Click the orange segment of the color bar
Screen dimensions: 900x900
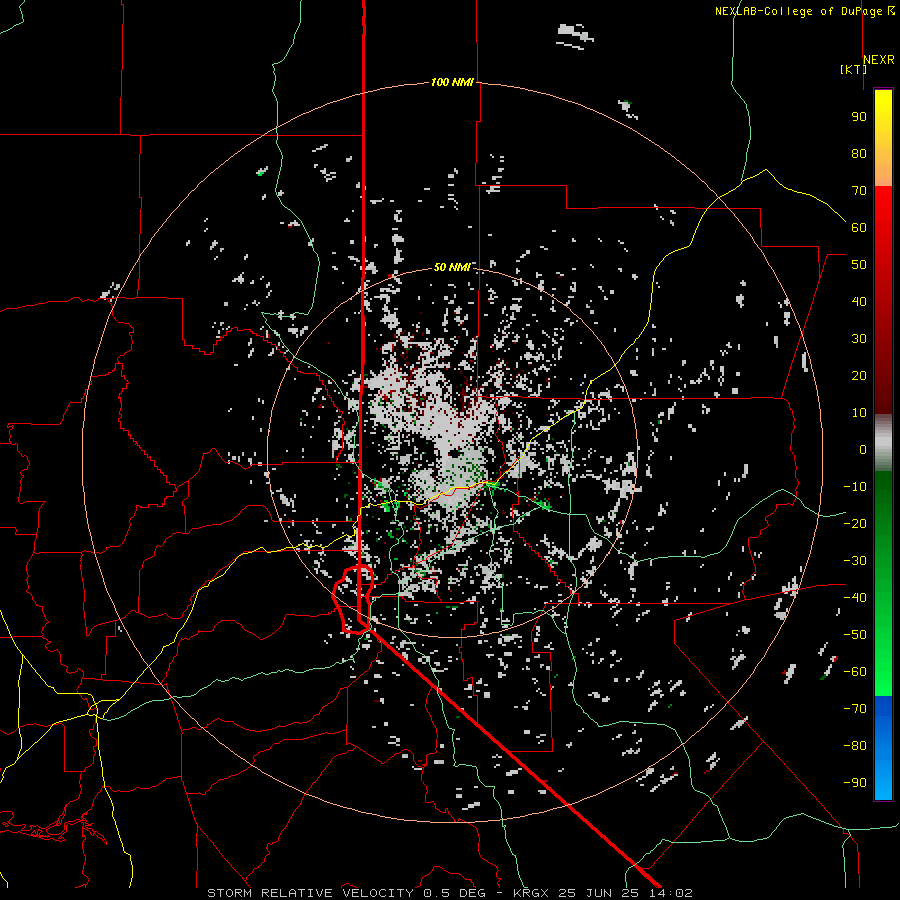883,169
